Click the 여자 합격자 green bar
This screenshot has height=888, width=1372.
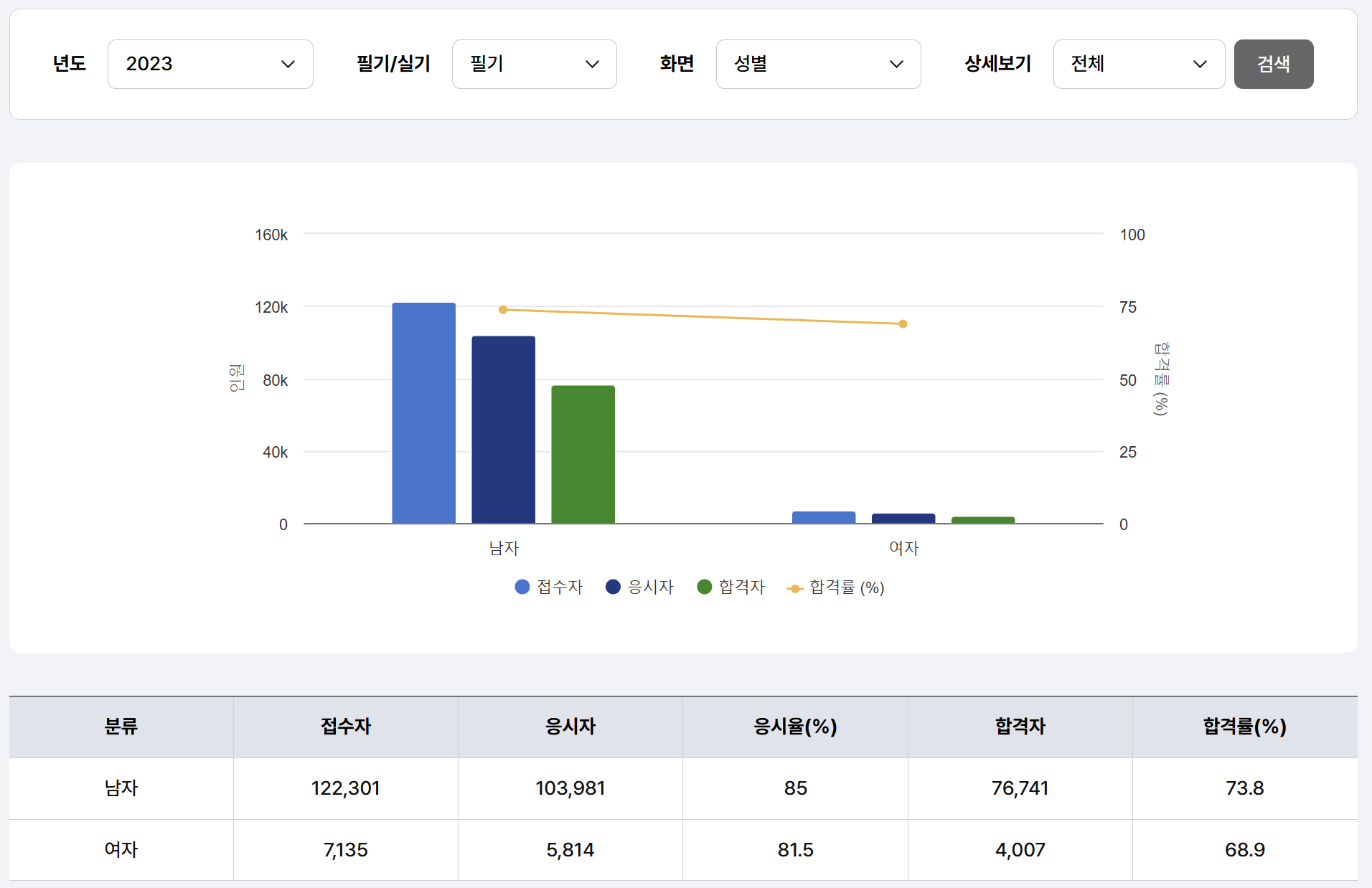983,520
